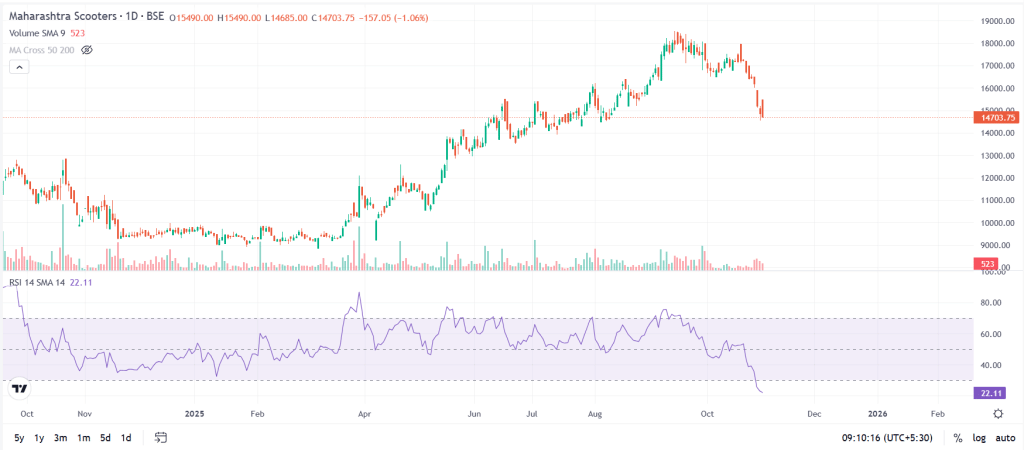Choose the 5d time range
This screenshot has height=450, width=1024.
[105, 438]
